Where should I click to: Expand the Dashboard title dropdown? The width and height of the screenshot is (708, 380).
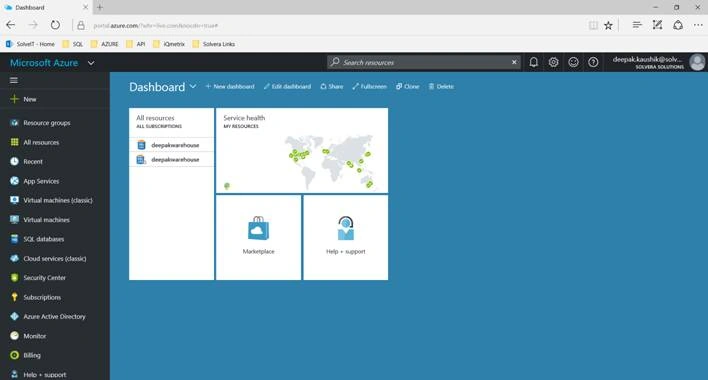coord(193,86)
